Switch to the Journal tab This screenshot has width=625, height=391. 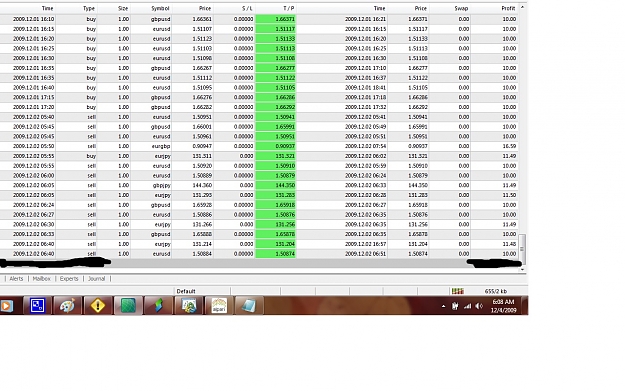(96, 279)
